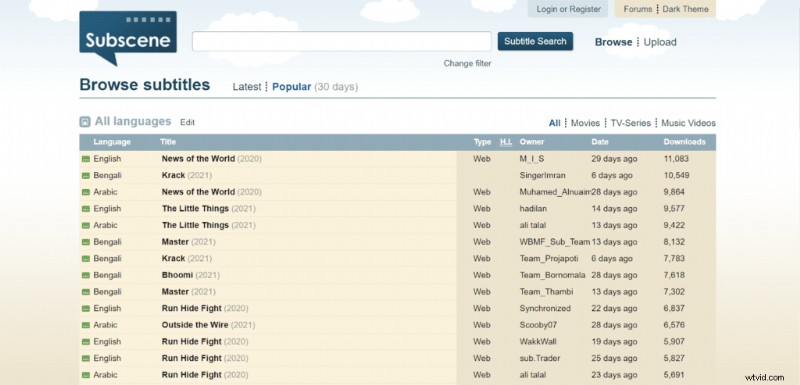The height and width of the screenshot is (385, 800).
Task: Click the Subscene logo
Action: point(128,37)
